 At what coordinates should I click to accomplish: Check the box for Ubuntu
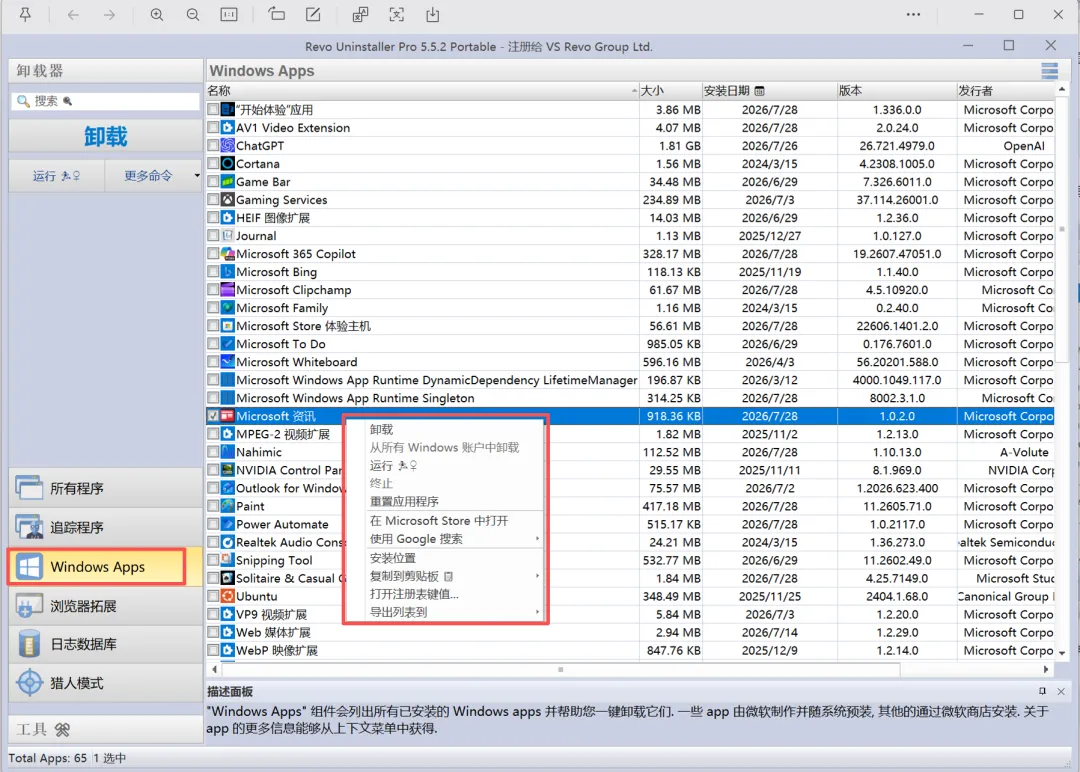tap(213, 596)
